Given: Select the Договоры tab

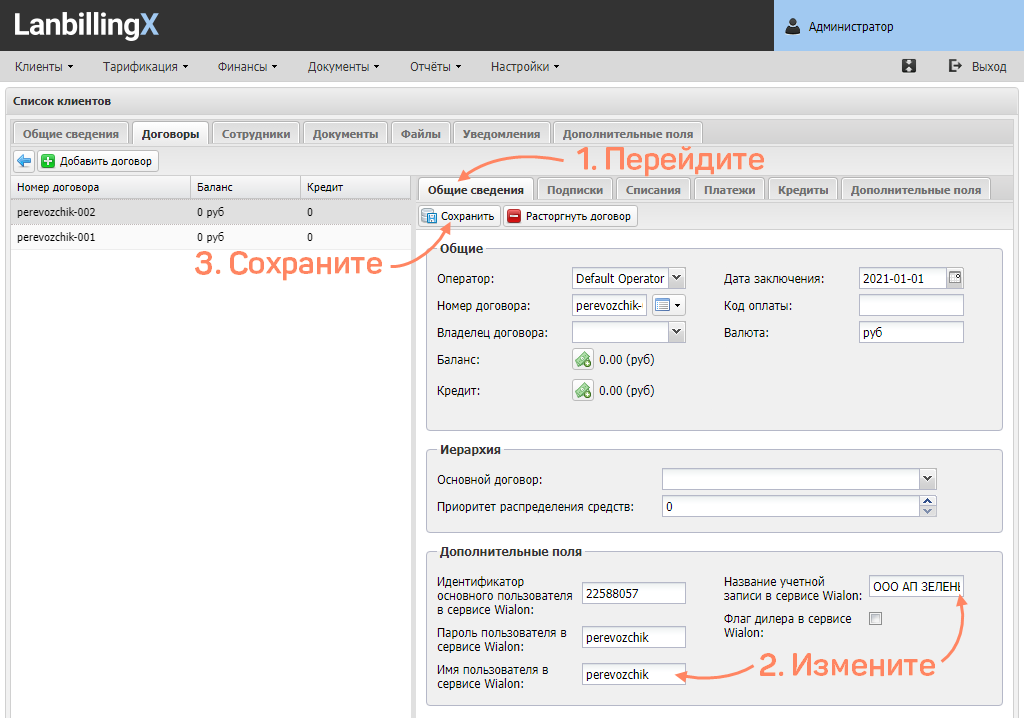Looking at the screenshot, I should (x=170, y=133).
